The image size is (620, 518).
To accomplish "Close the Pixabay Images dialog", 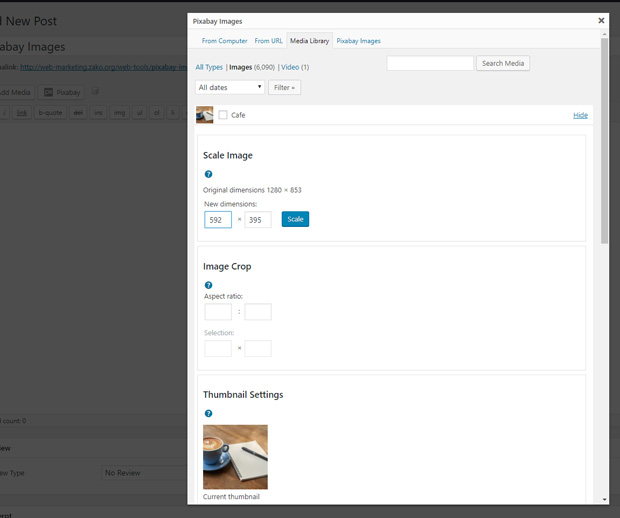I will click(601, 21).
